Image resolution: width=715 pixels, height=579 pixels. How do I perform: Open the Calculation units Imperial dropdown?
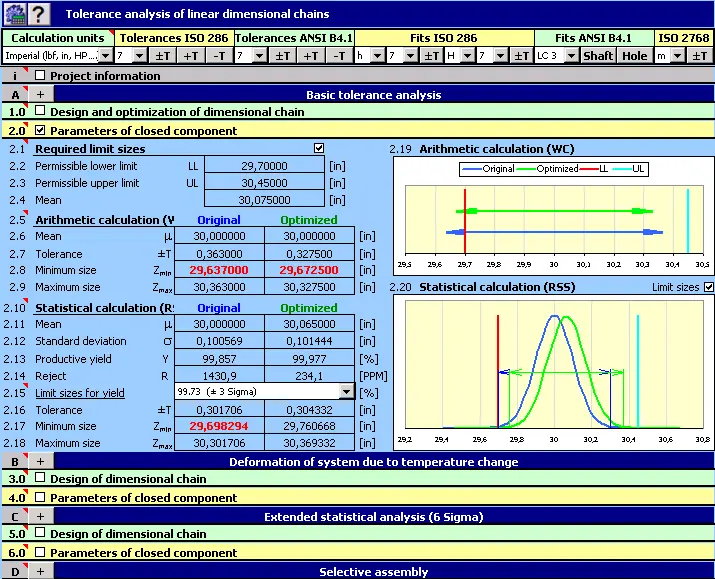105,56
